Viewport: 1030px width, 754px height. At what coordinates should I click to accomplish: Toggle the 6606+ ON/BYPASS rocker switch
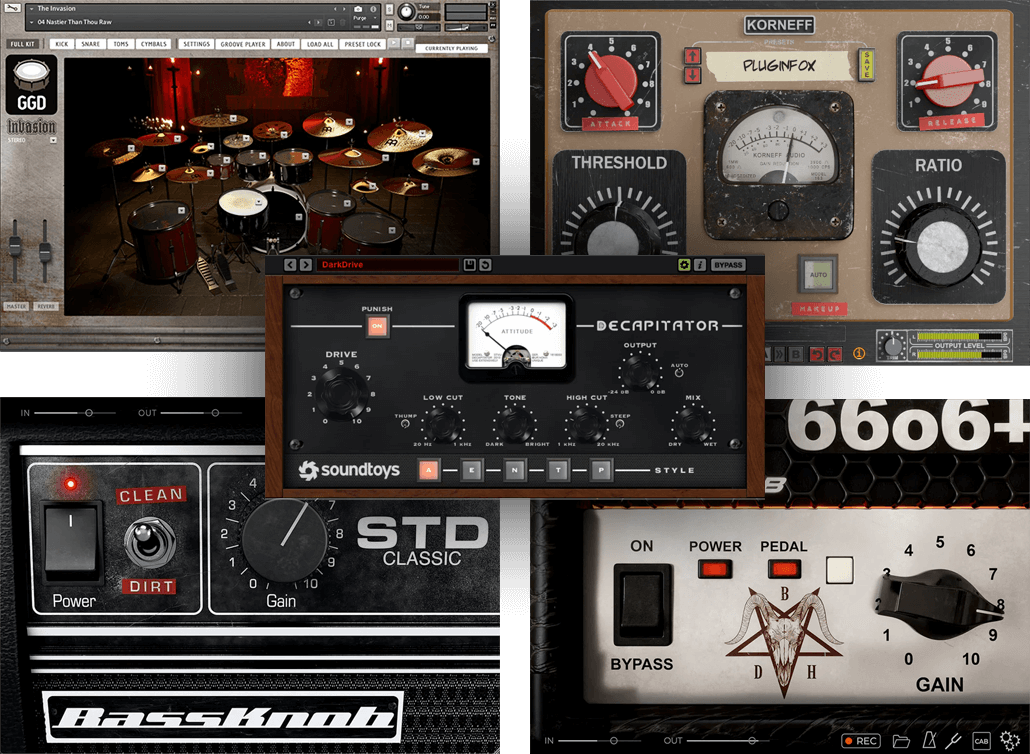[x=642, y=604]
